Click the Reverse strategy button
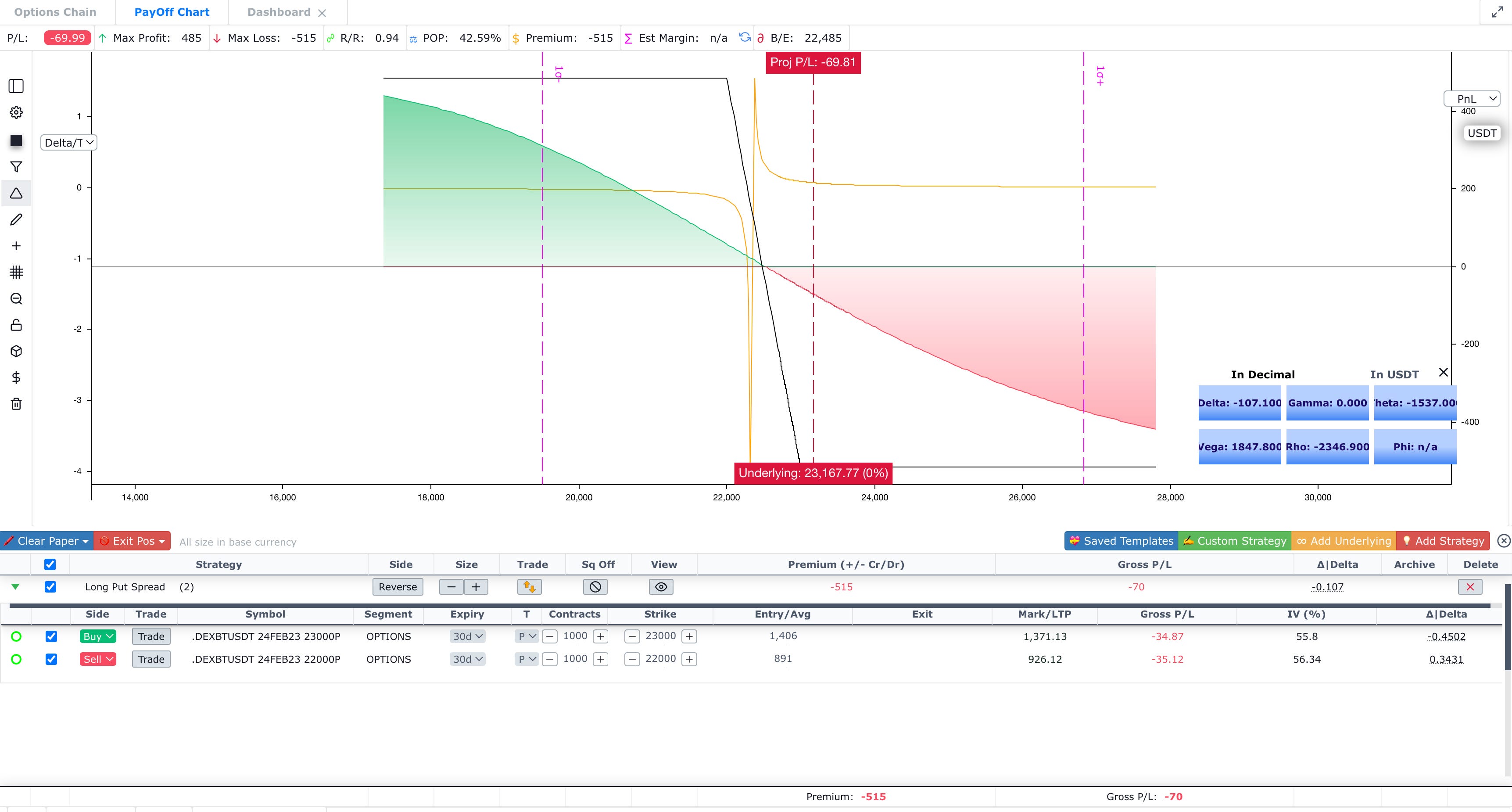1512x812 pixels. (x=398, y=586)
